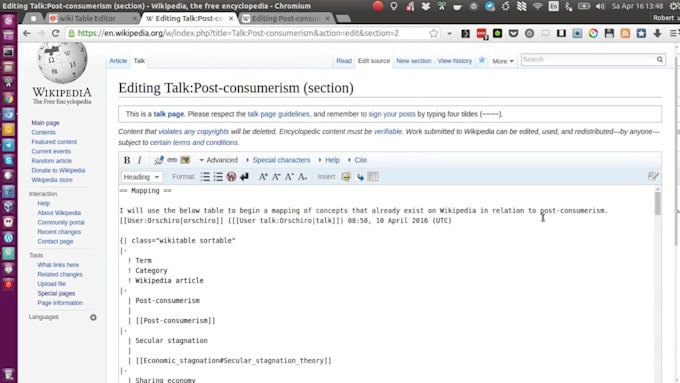Insert numbered list
The width and height of the screenshot is (680, 383).
pos(218,177)
